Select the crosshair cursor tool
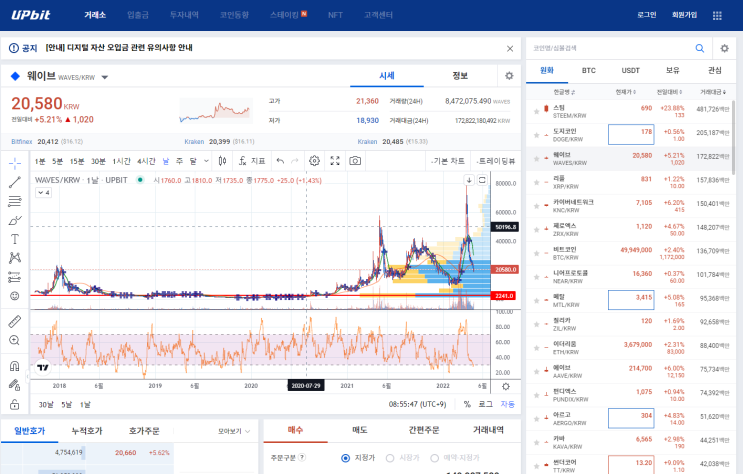Screen dimensions: 743x474 [15, 164]
